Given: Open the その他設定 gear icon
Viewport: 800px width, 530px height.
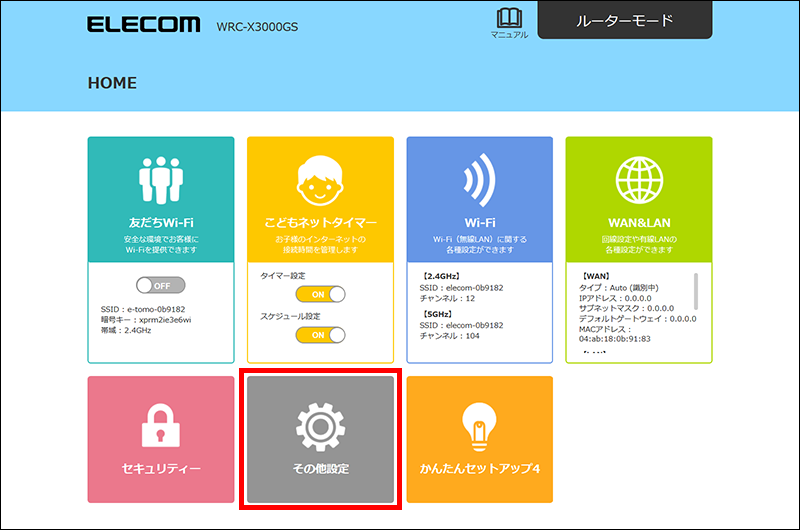Looking at the screenshot, I should tap(320, 426).
